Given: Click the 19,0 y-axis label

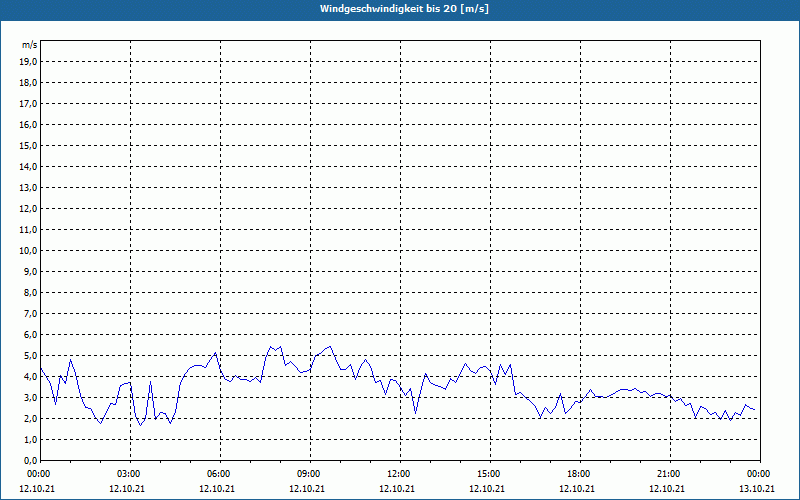Looking at the screenshot, I should click(29, 62).
